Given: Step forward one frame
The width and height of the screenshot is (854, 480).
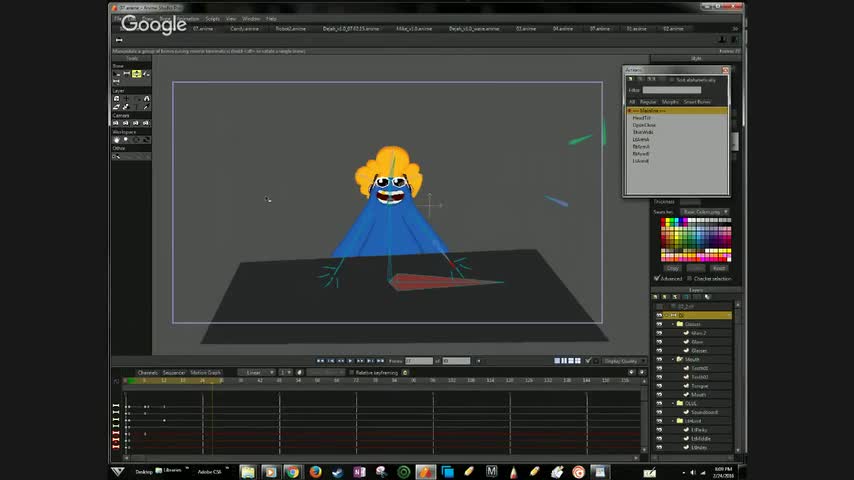Looking at the screenshot, I should (360, 361).
